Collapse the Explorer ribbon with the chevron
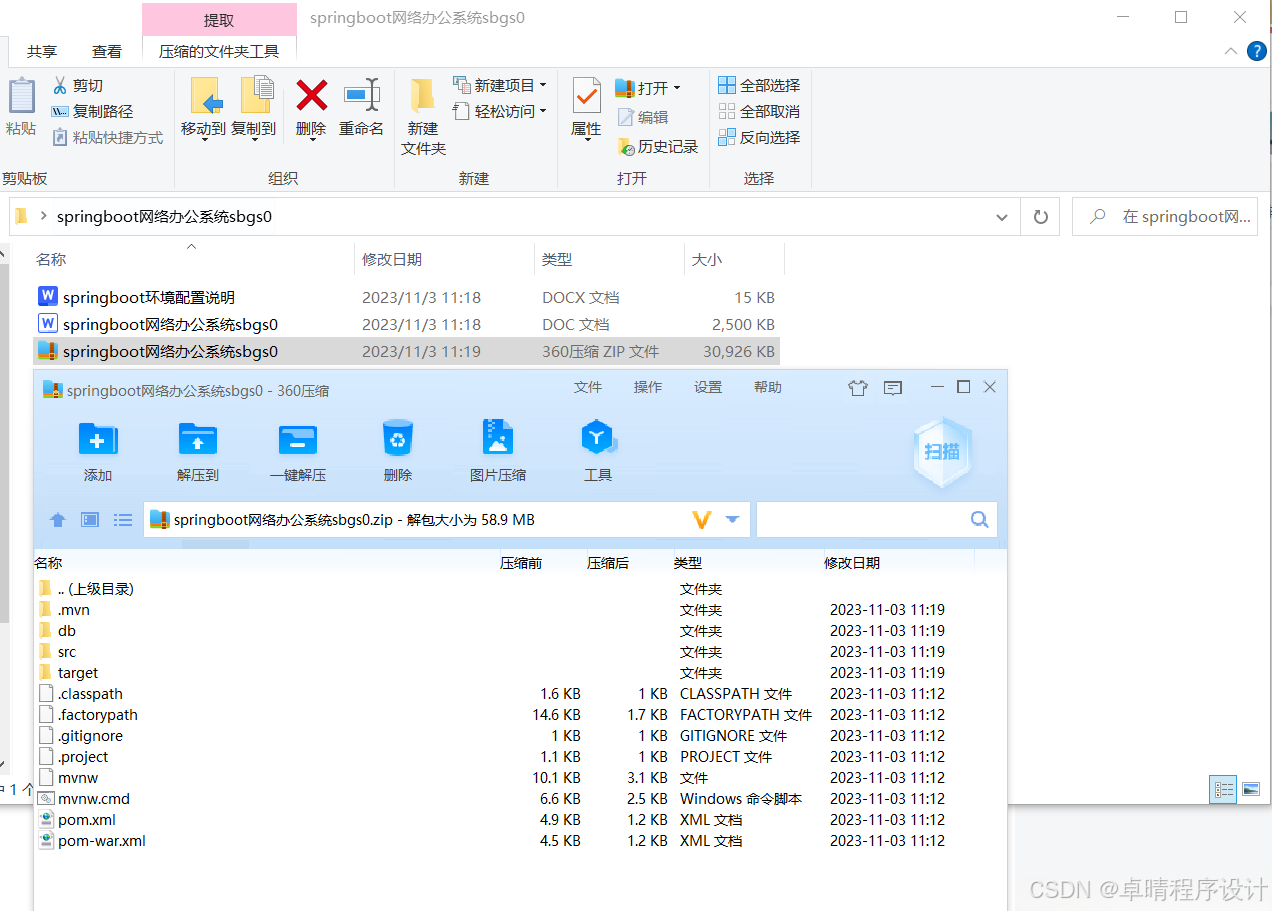The image size is (1272, 911). click(x=1230, y=51)
